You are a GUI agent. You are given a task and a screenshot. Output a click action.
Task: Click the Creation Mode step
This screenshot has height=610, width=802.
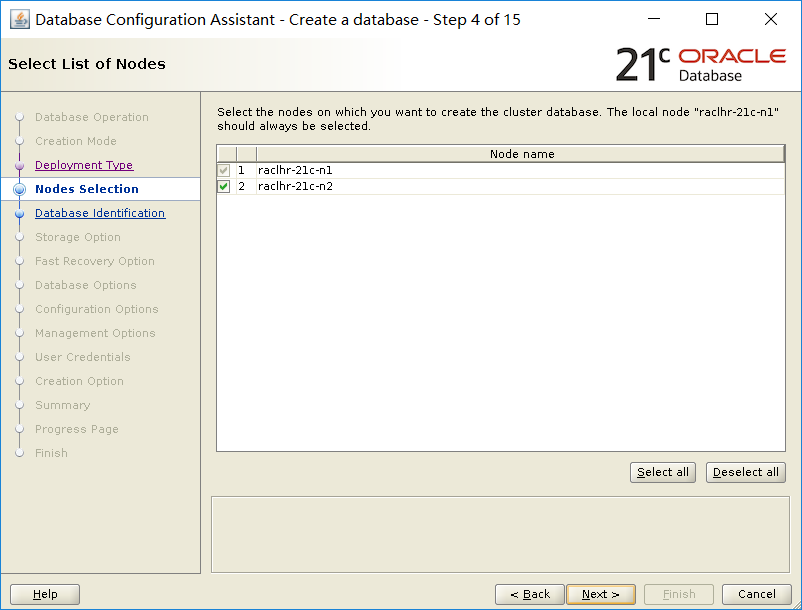(x=76, y=141)
